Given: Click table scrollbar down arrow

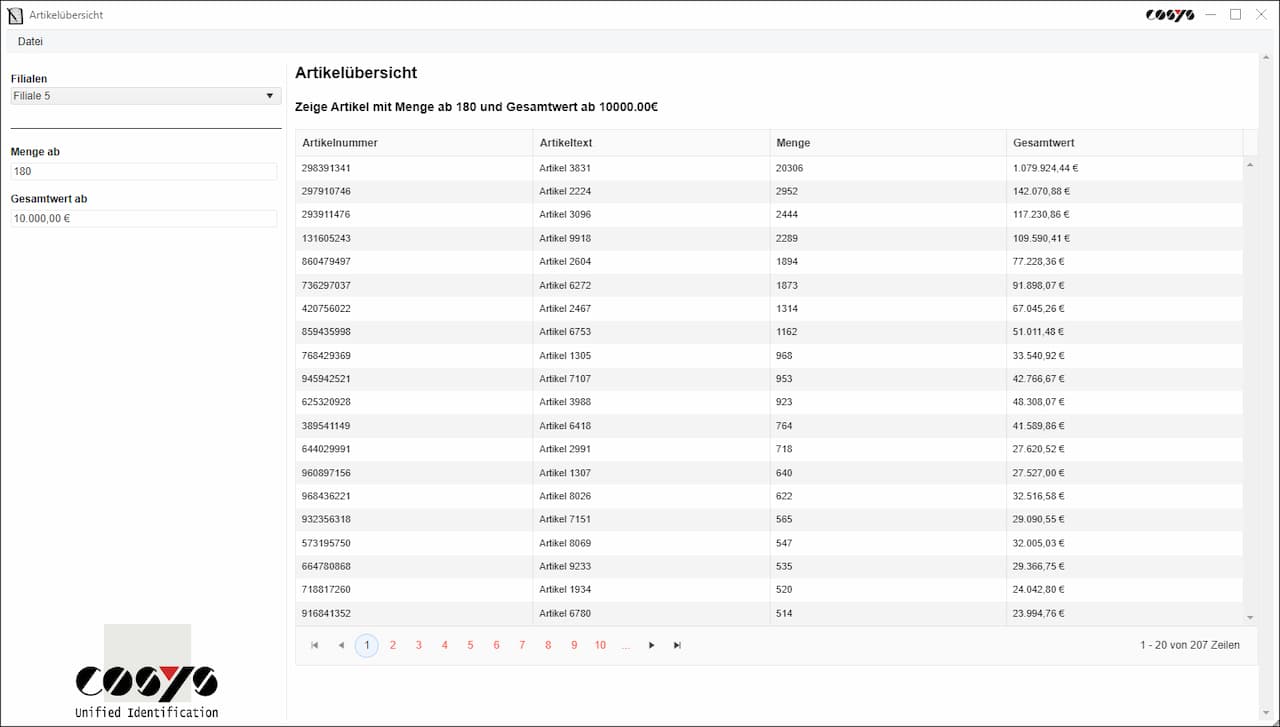Looking at the screenshot, I should click(x=1250, y=618).
